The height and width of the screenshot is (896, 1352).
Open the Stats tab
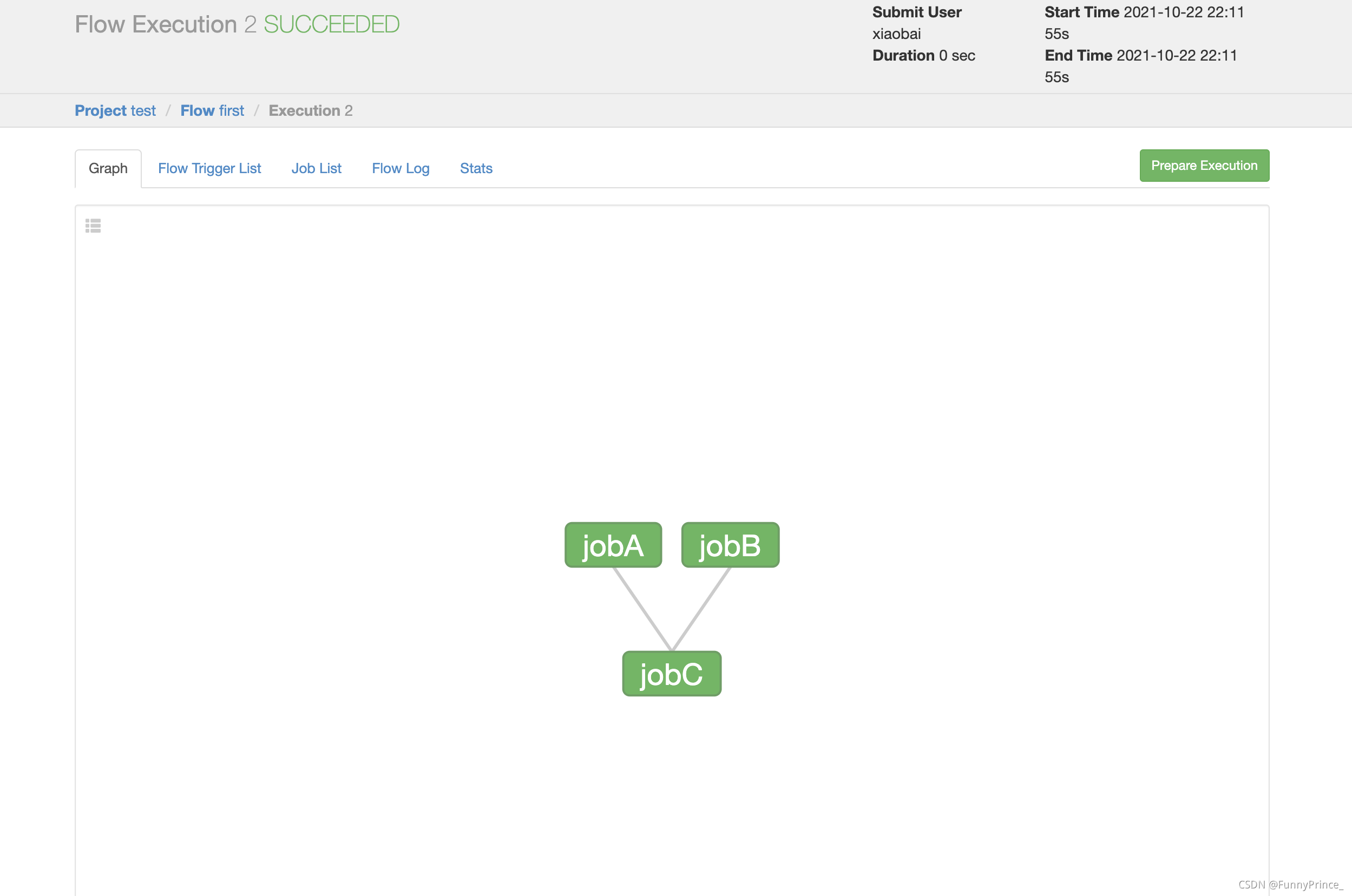tap(476, 169)
